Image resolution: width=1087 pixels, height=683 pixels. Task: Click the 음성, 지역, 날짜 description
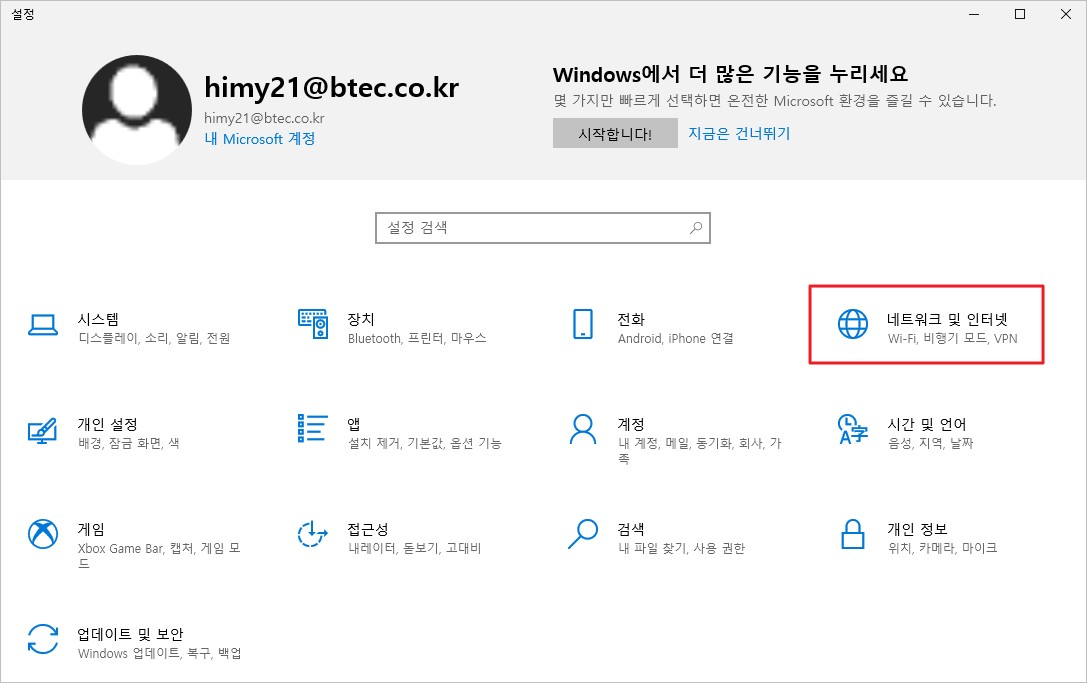(930, 443)
